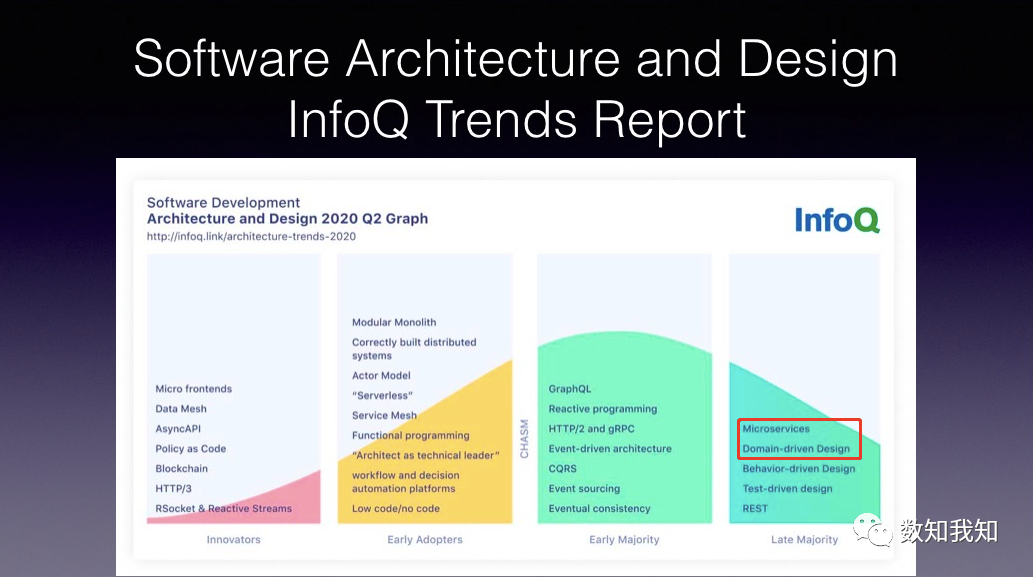Screen dimensions: 1033x577
Task: Open the infoq.link/architecture-trends-2020 URL
Action: (x=251, y=236)
